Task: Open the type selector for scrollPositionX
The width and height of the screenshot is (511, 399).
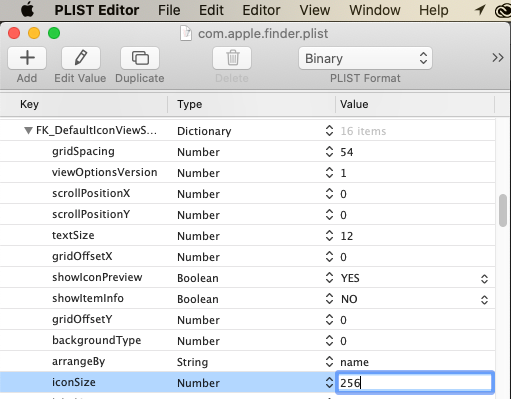Action: coord(329,194)
